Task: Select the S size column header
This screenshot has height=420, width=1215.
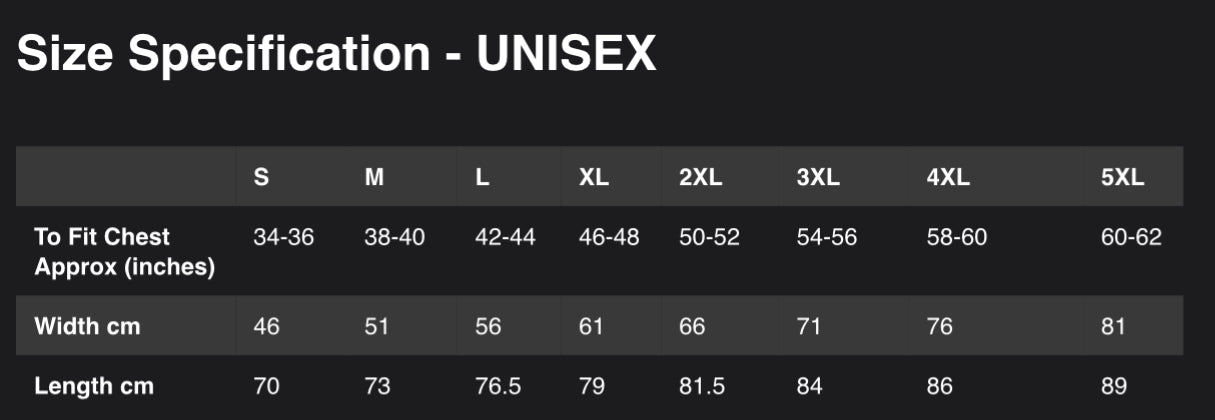Action: 261,178
